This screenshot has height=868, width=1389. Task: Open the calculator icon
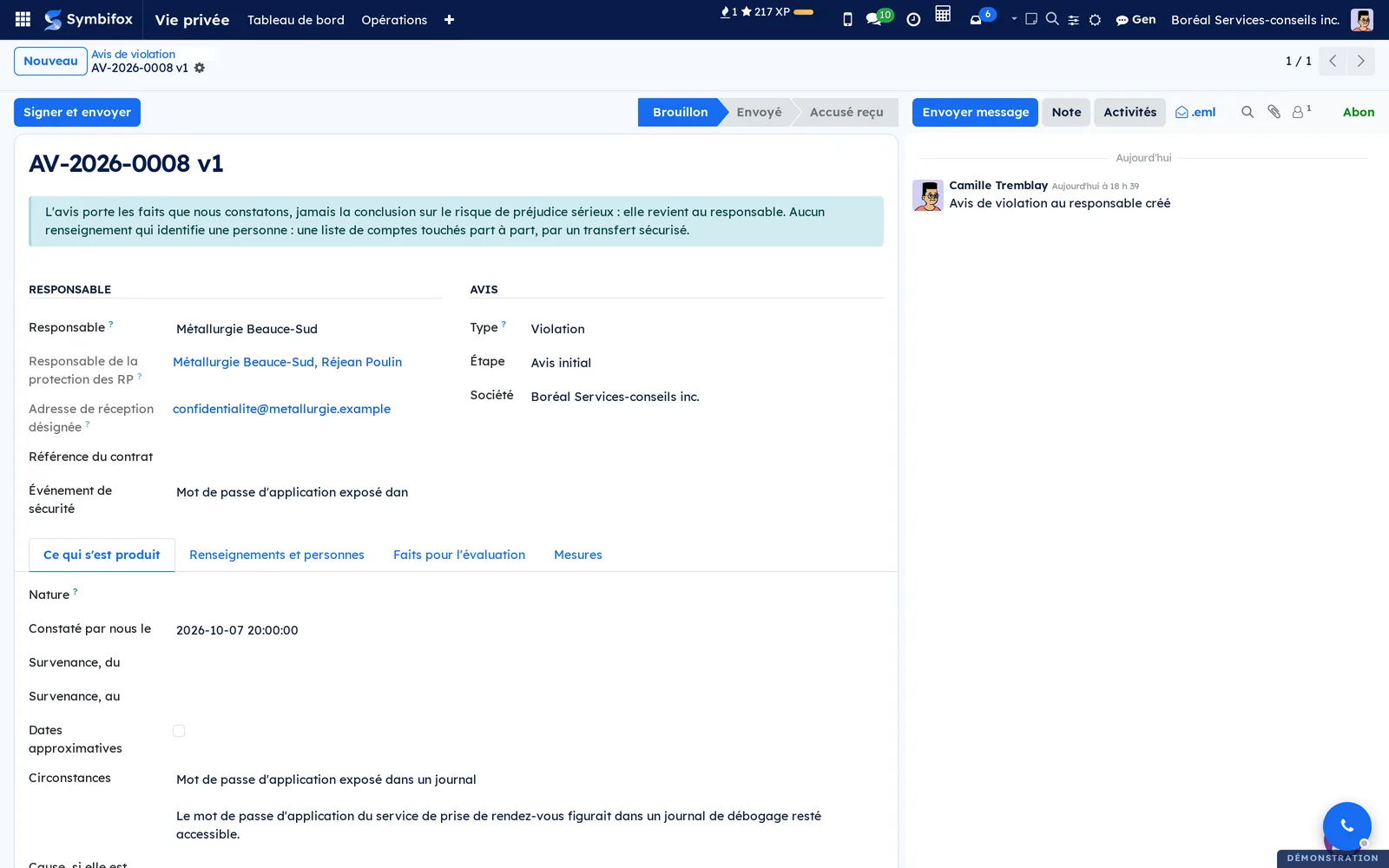[x=943, y=14]
